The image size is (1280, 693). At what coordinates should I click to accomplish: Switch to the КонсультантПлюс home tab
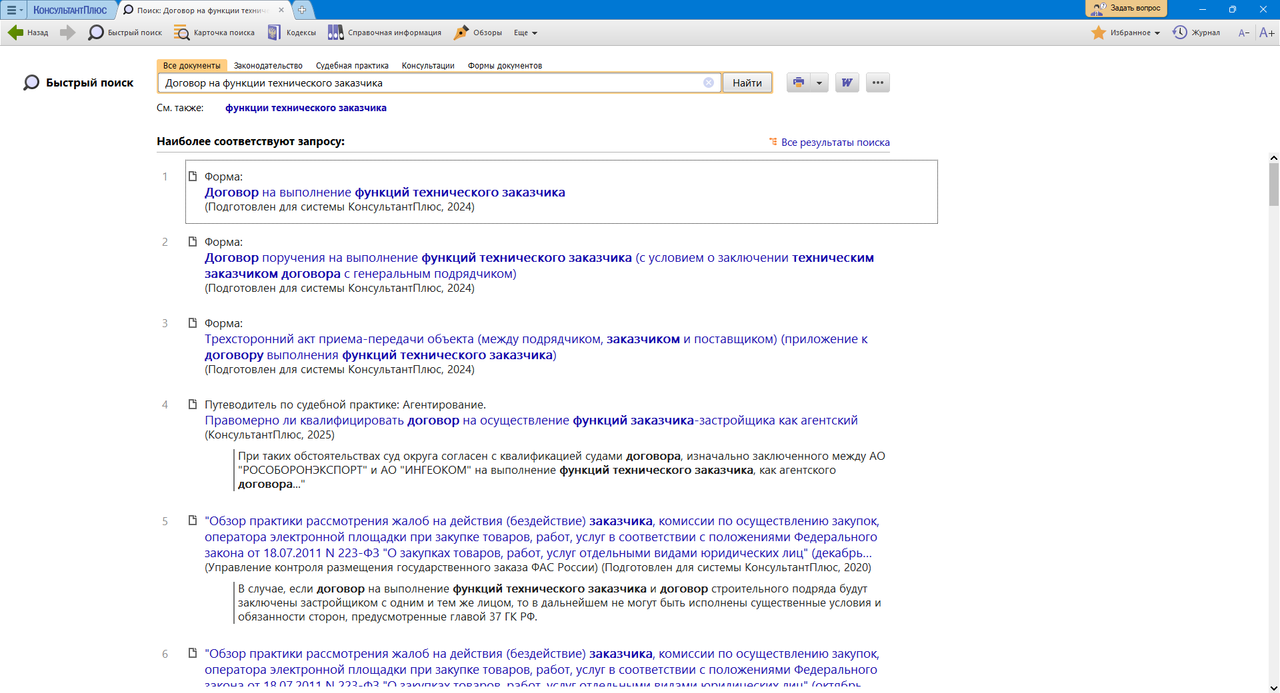pyautogui.click(x=68, y=9)
